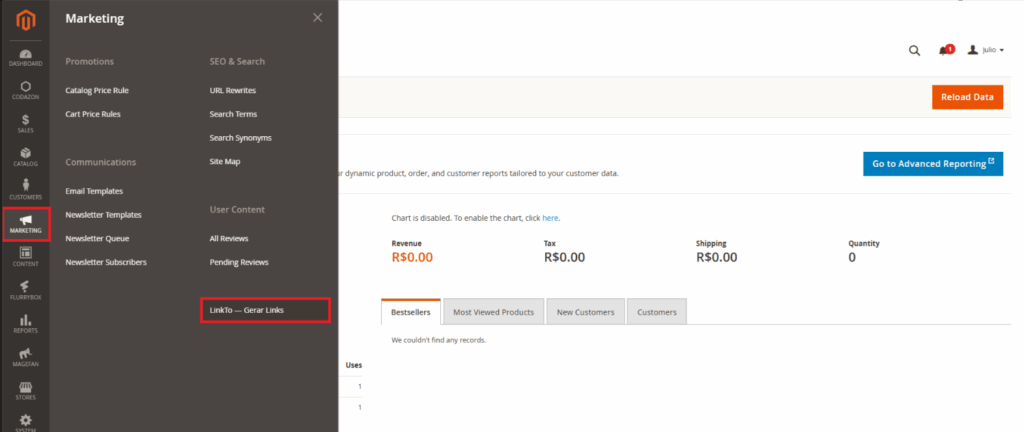Click the search magnifier icon
Screen dimensions: 1024x432
[914, 50]
